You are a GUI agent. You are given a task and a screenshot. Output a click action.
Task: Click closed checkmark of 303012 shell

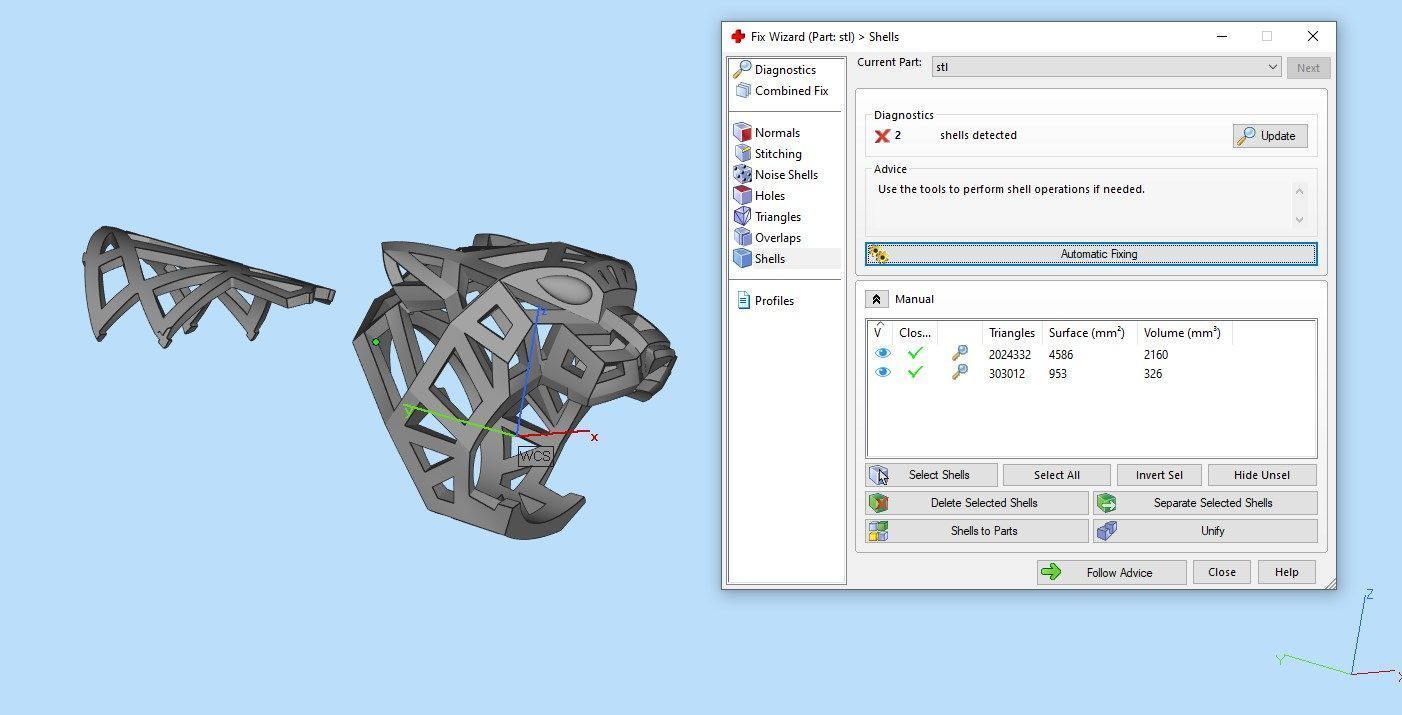(914, 373)
